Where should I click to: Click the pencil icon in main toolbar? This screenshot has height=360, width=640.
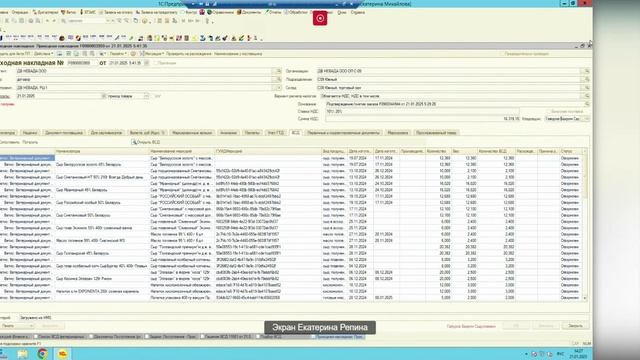coord(117,38)
